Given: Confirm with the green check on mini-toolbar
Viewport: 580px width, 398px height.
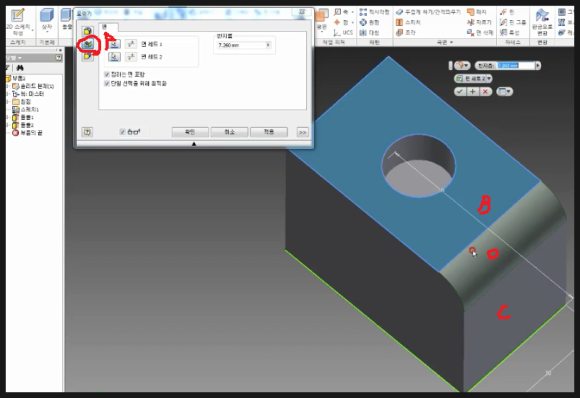Looking at the screenshot, I should pyautogui.click(x=460, y=91).
